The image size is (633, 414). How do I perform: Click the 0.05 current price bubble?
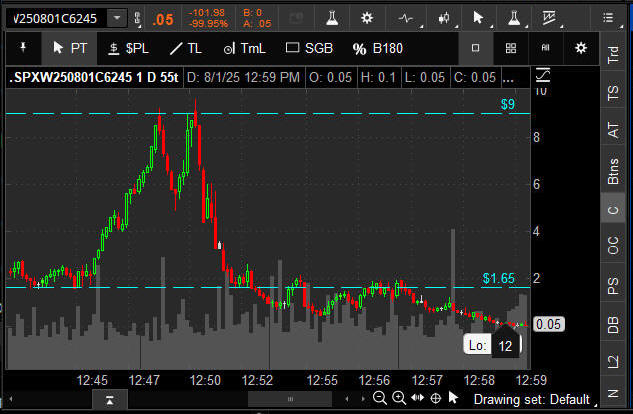pos(549,324)
